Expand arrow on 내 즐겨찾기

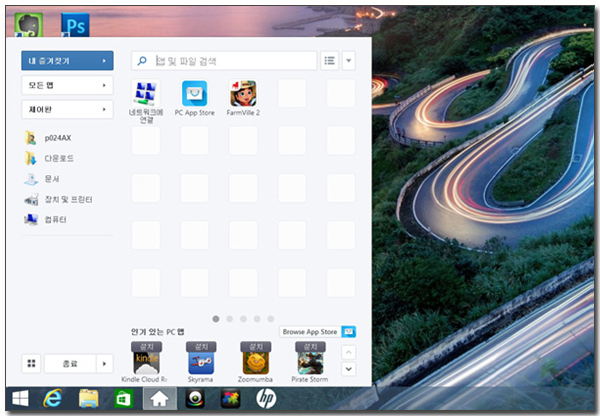point(104,61)
